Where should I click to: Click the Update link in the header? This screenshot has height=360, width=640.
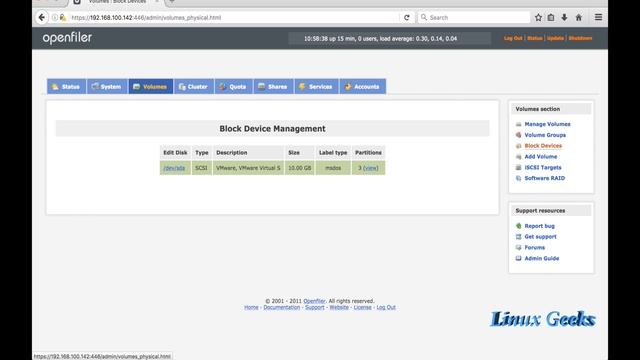[x=555, y=38]
